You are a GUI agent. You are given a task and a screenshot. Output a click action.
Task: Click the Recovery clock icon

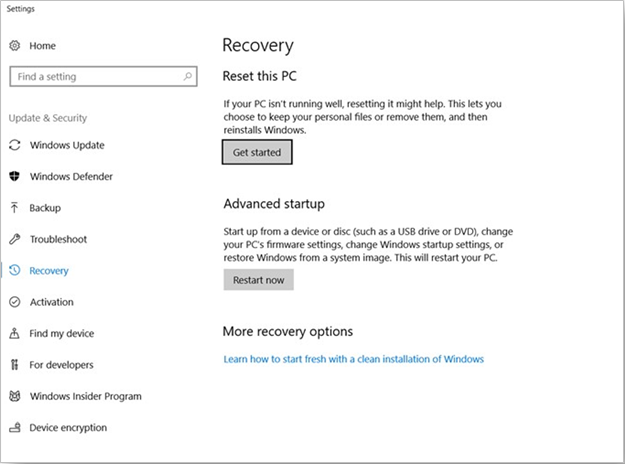pyautogui.click(x=15, y=270)
